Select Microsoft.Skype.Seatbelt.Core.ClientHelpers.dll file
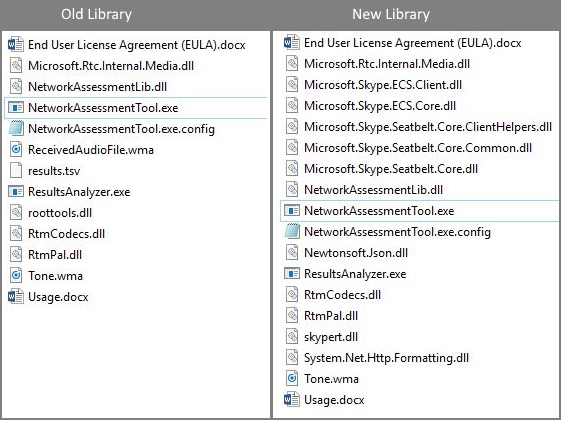The image size is (561, 421). (x=428, y=127)
